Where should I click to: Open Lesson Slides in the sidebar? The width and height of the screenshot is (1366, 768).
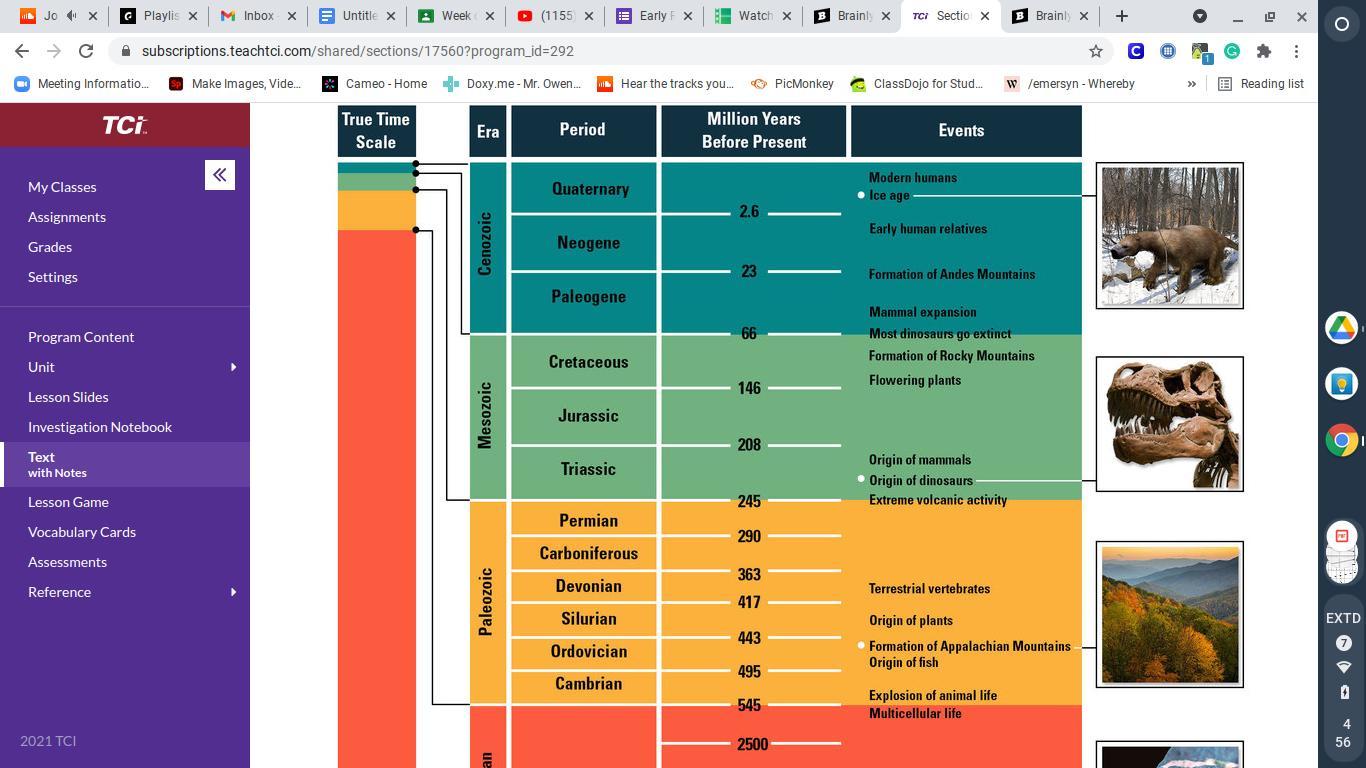click(68, 397)
